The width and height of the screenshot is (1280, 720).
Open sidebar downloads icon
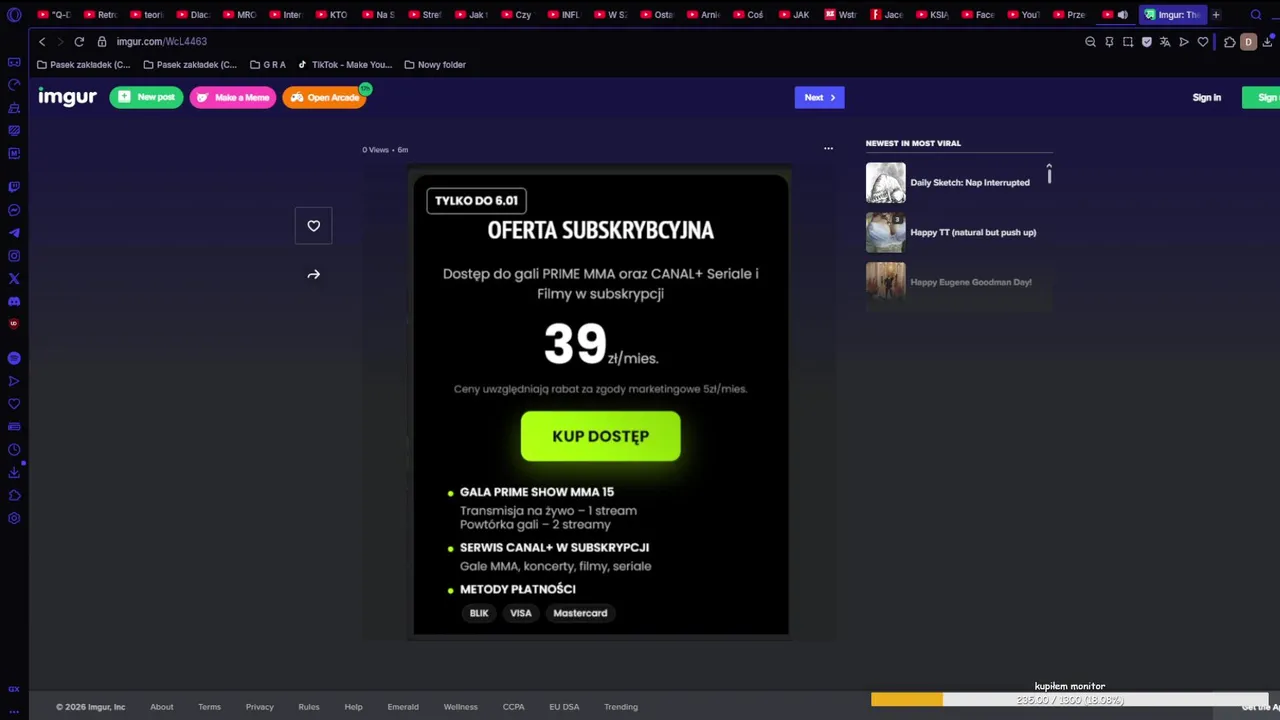(x=14, y=473)
